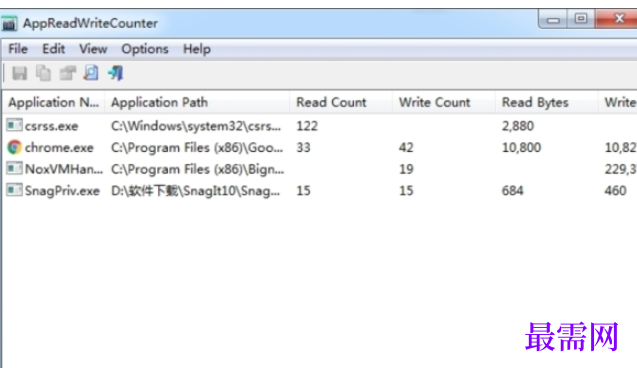Select the chrome.exe row name

point(59,147)
